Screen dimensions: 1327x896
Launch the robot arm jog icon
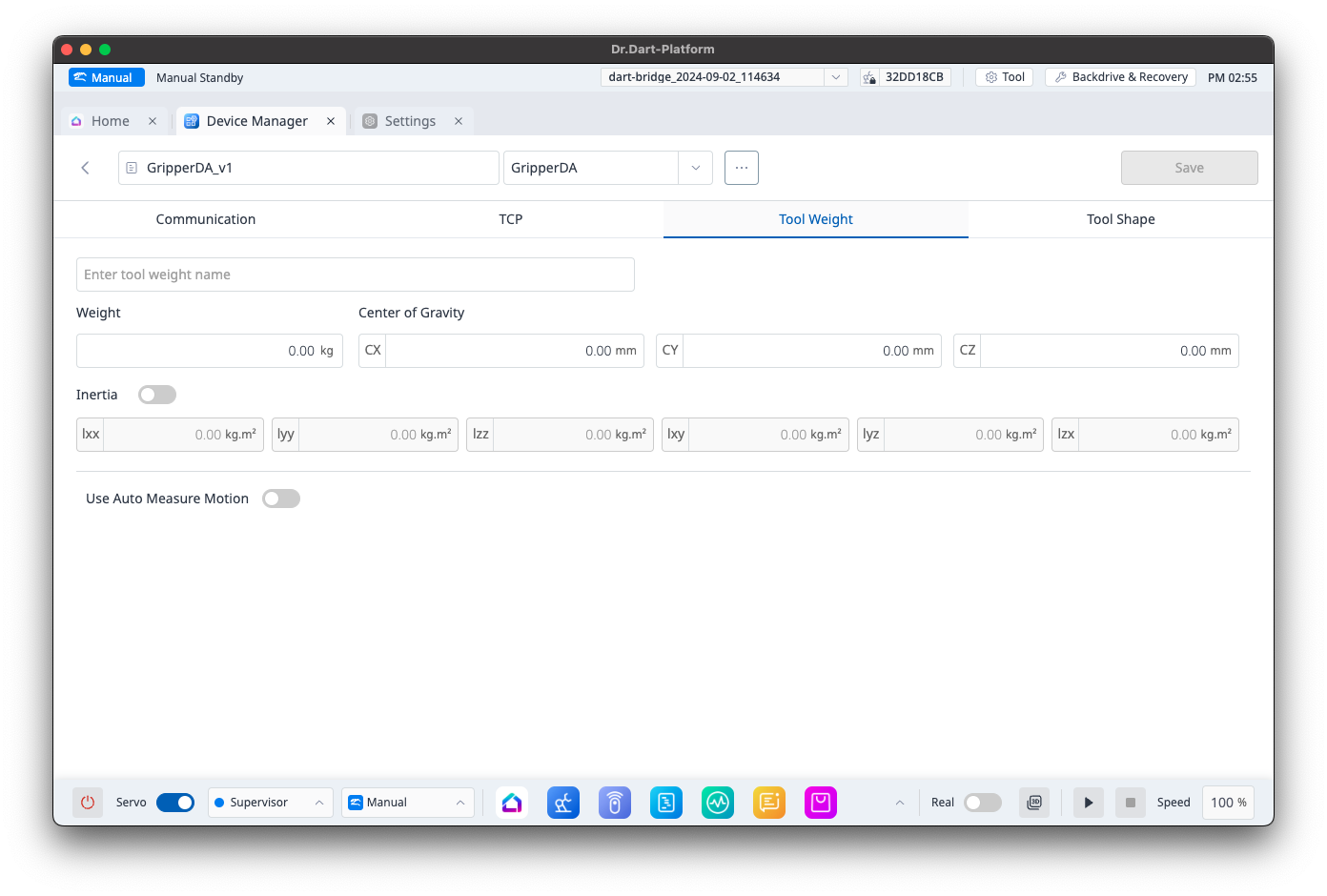563,803
